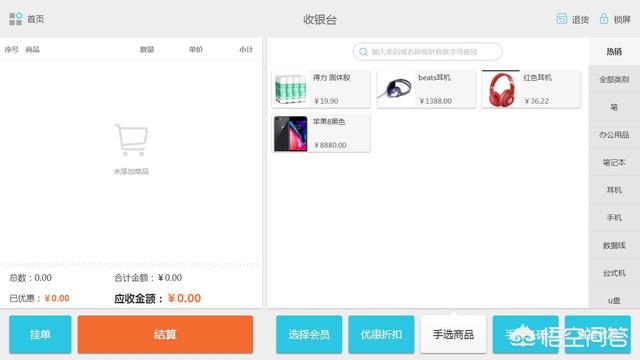Click the 总数 0.00 text
This screenshot has height=360, width=640.
pyautogui.click(x=30, y=278)
